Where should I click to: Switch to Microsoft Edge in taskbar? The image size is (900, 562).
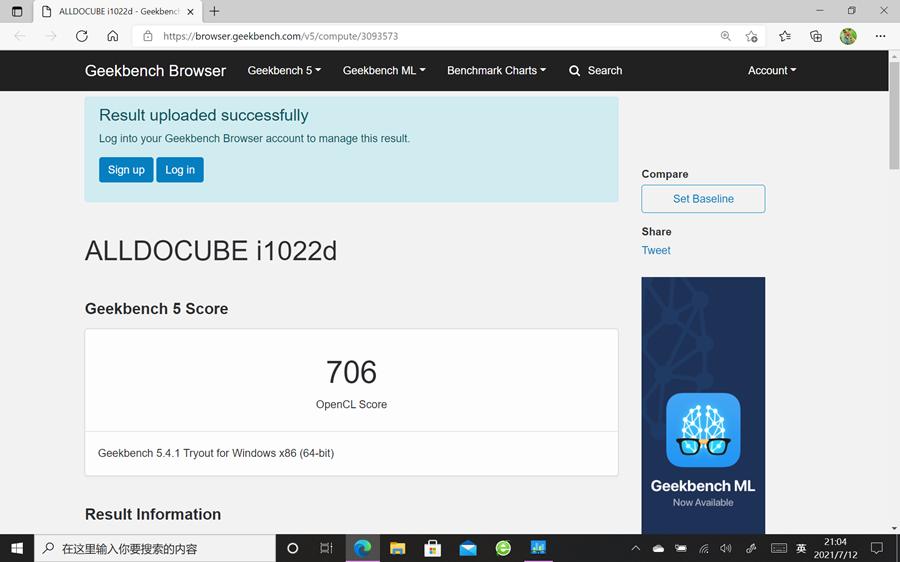pos(362,548)
